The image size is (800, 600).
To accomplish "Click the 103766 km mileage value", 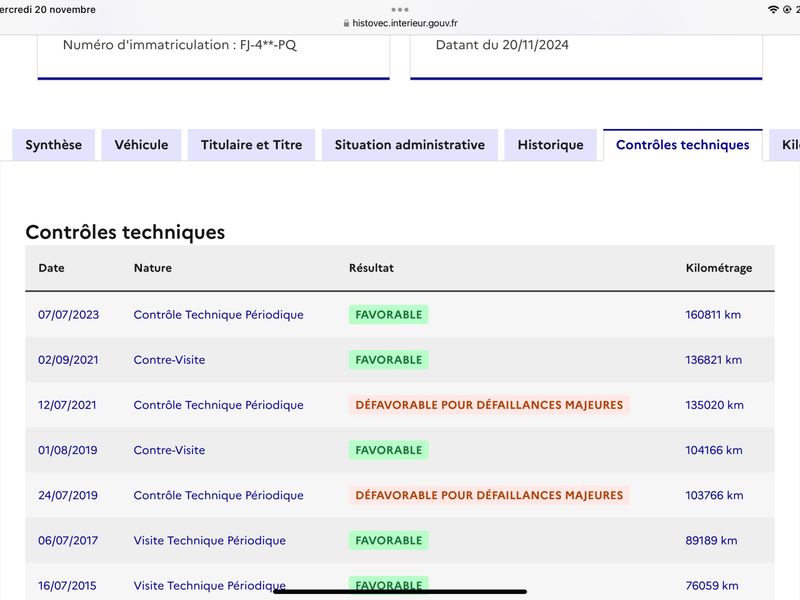I will (x=714, y=495).
